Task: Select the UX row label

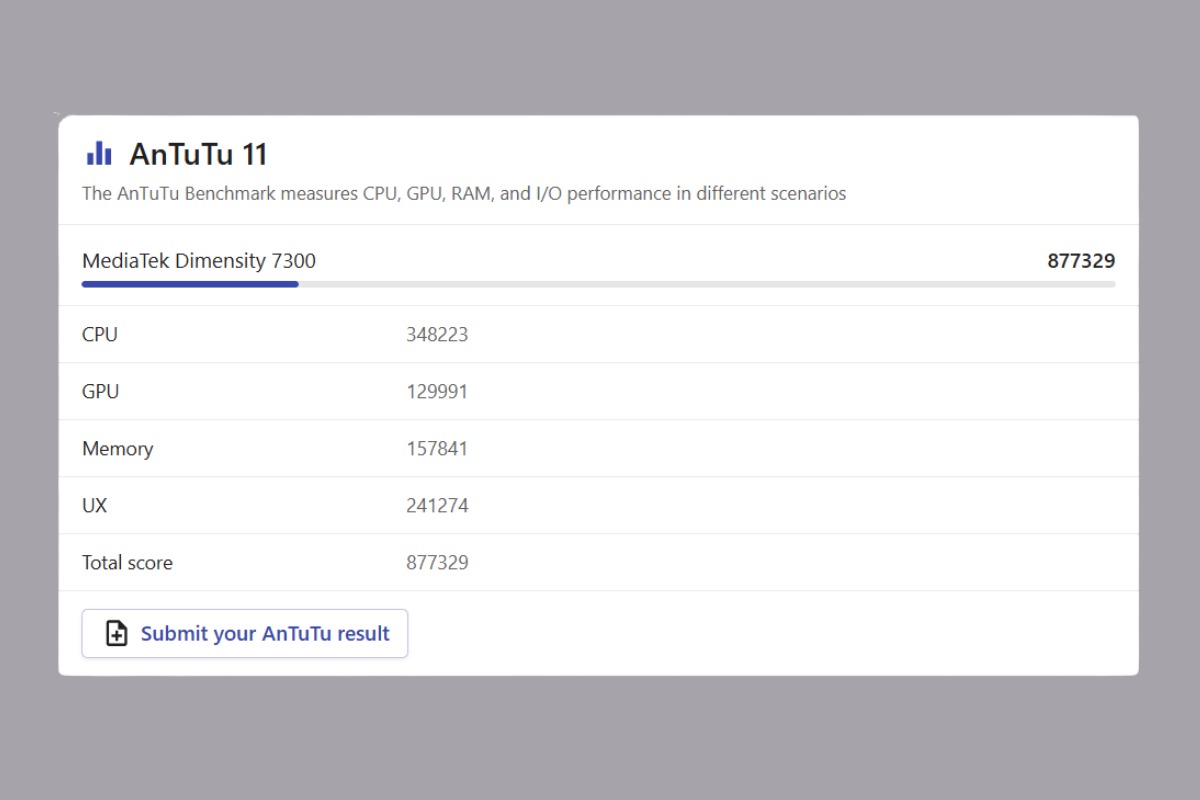Action: pos(94,505)
